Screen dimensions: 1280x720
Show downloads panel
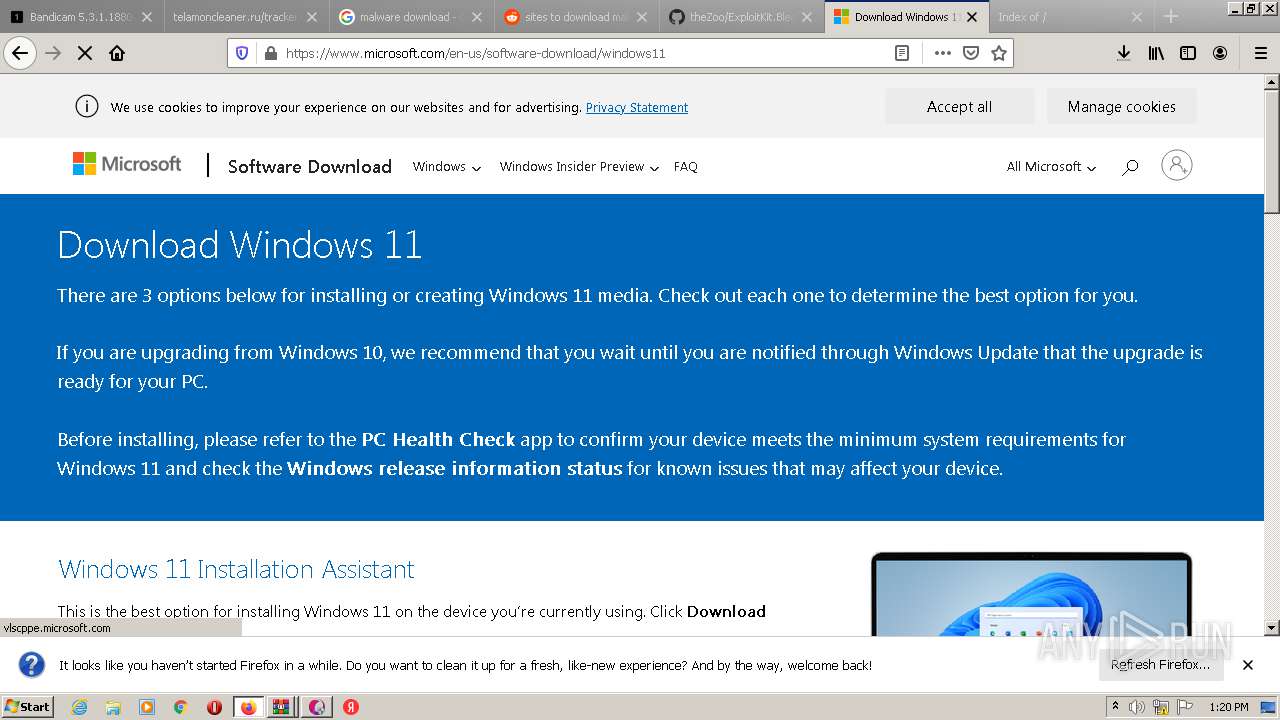[1124, 53]
